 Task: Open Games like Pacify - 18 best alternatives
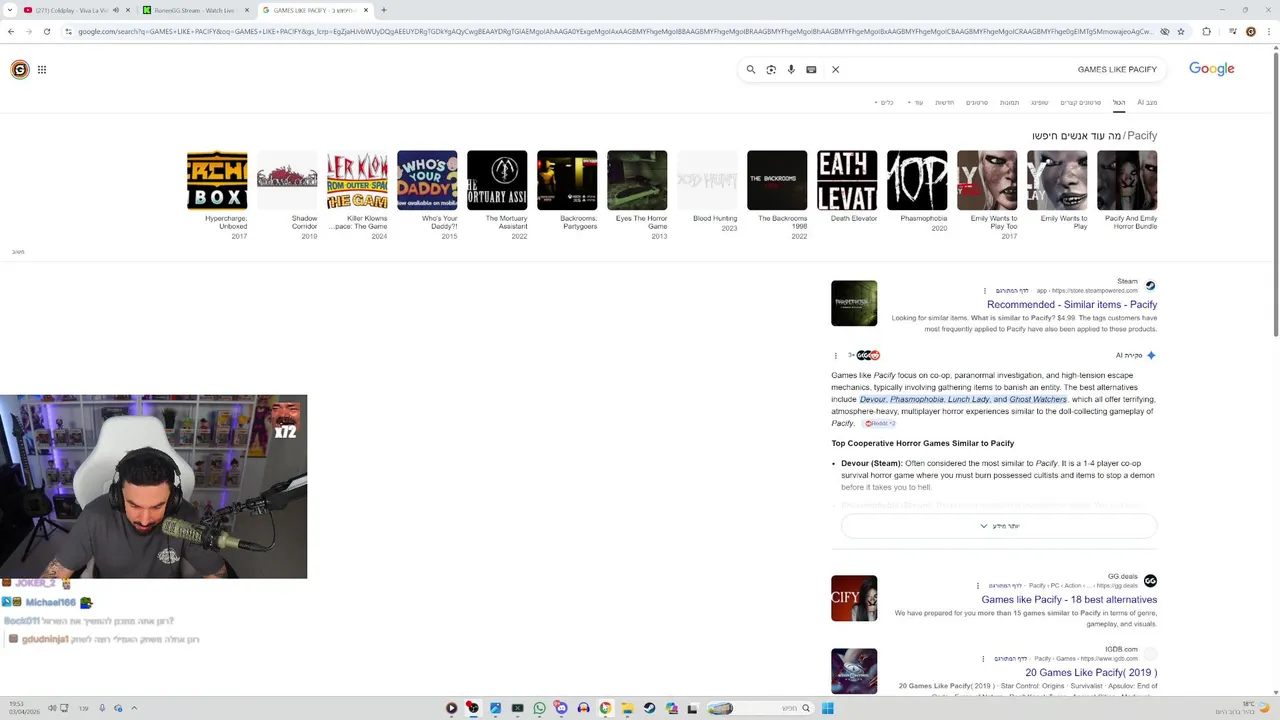tap(1069, 600)
